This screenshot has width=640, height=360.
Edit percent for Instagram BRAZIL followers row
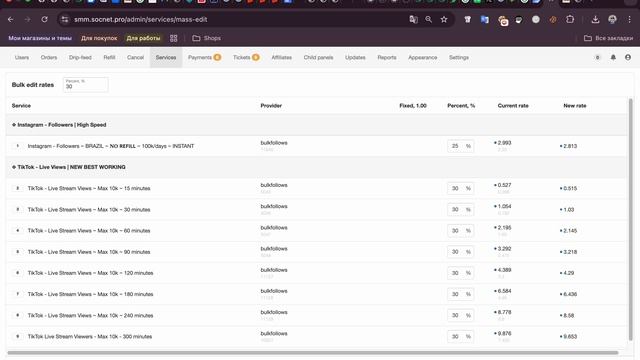click(460, 146)
